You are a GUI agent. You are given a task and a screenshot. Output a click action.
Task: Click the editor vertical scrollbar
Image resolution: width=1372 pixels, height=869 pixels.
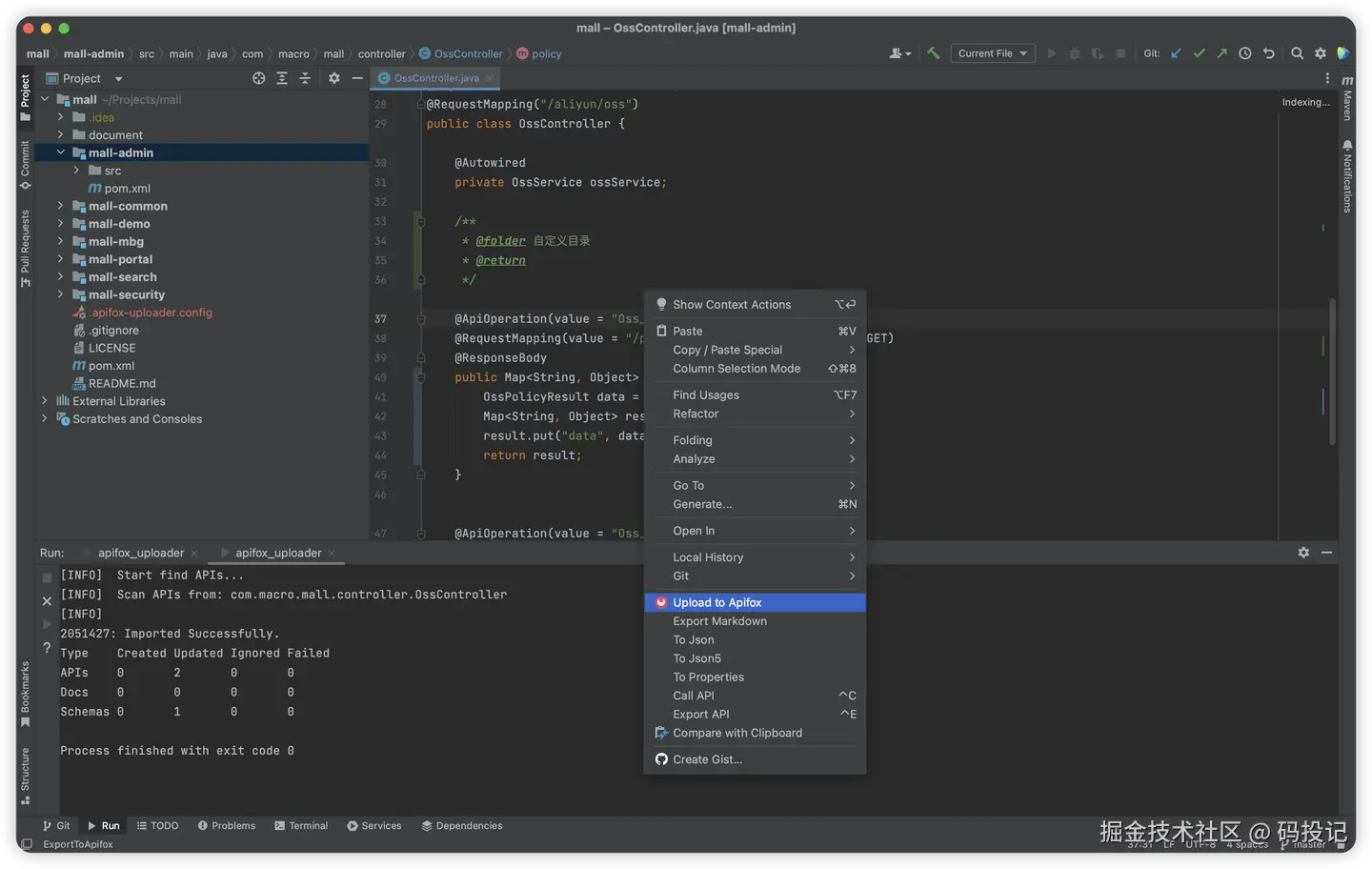point(1331,372)
